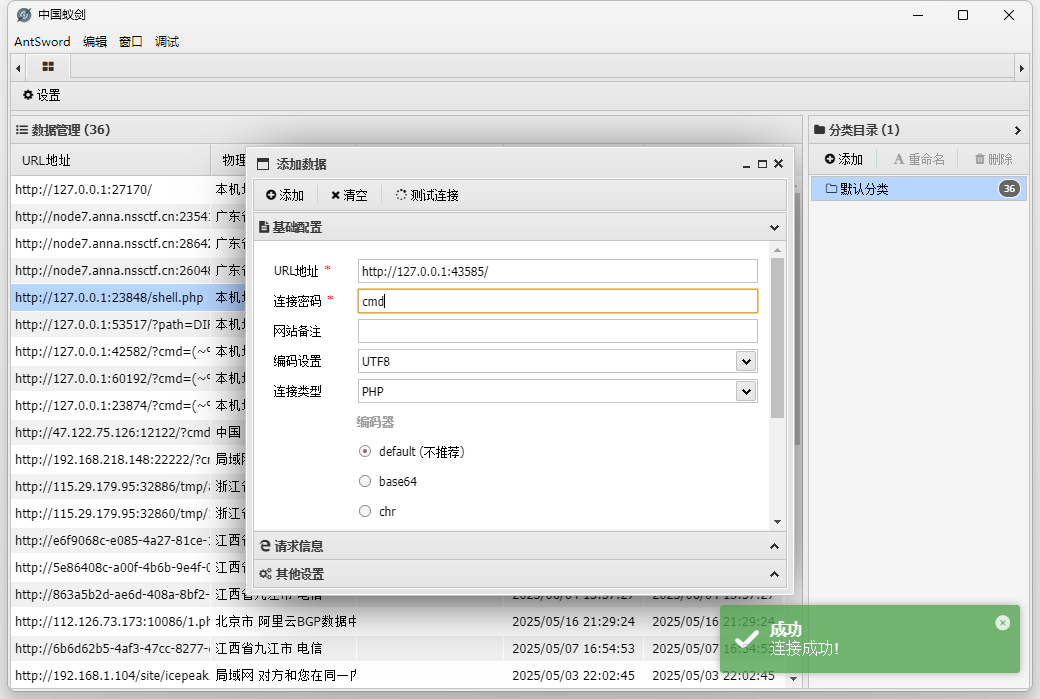1040x699 pixels.
Task: Add a new category in 分类目录
Action: point(843,159)
